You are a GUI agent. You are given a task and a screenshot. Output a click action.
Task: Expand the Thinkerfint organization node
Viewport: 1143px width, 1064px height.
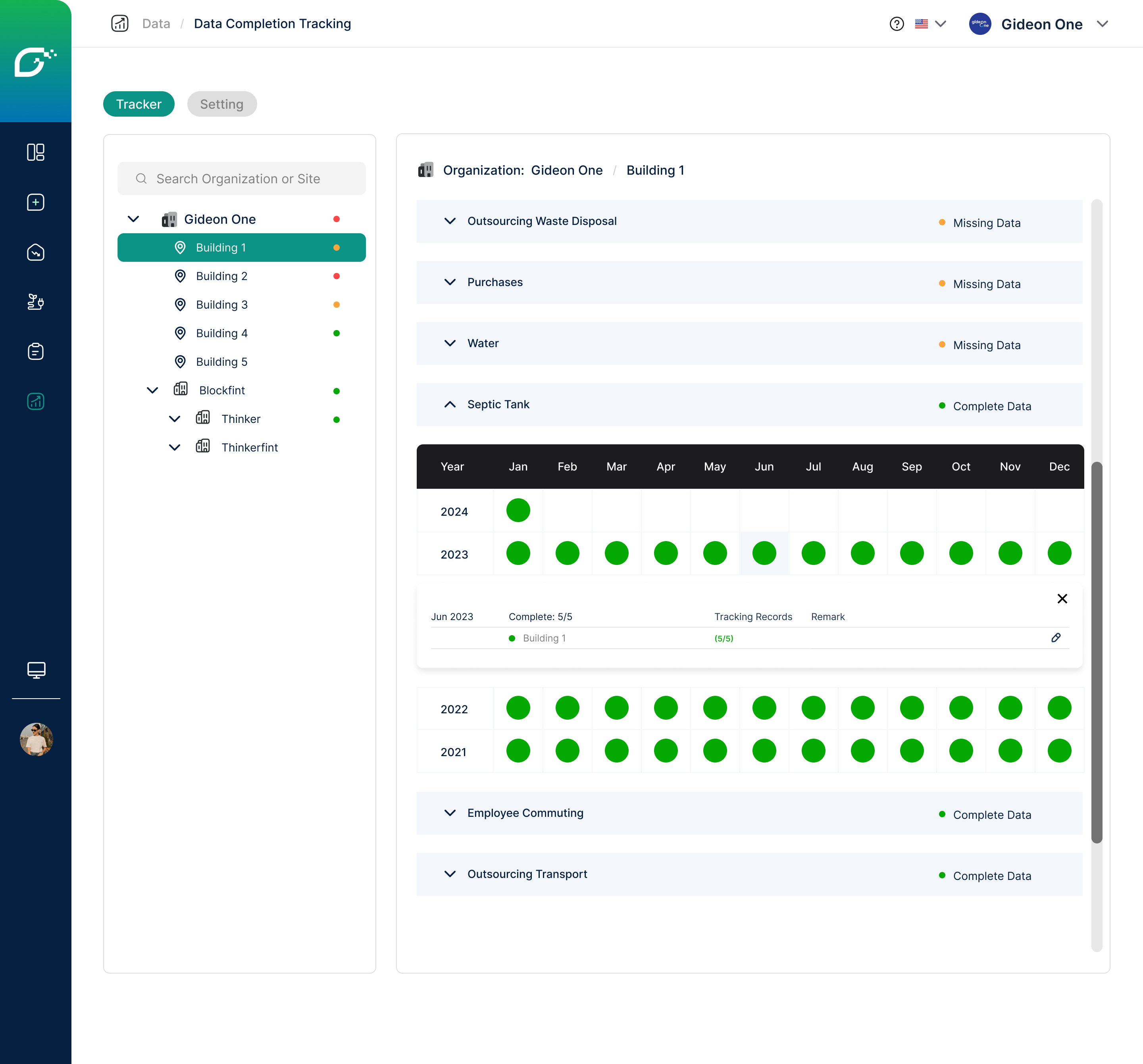[x=175, y=447]
